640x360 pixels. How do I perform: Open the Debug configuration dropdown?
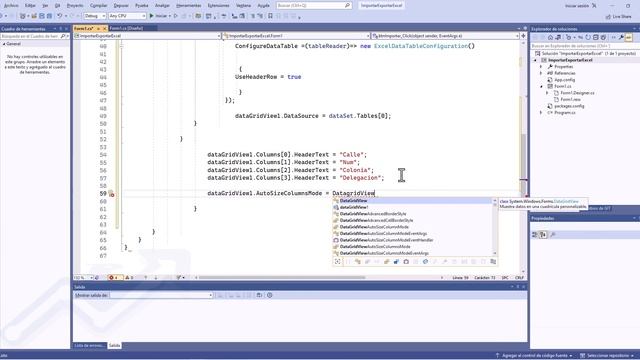click(95, 16)
